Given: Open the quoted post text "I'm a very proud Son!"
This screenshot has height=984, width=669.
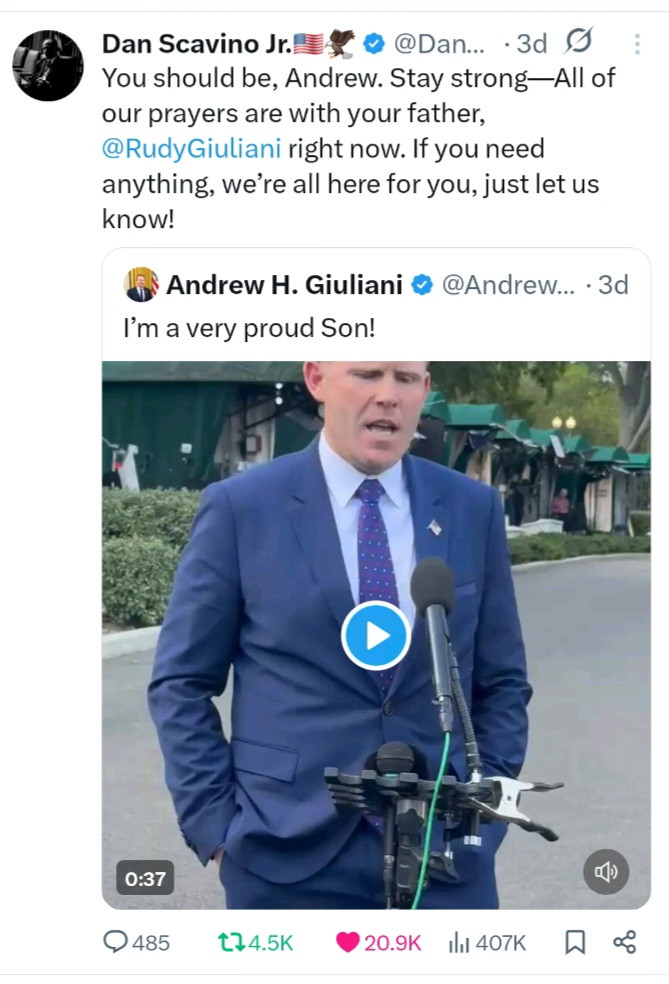Looking at the screenshot, I should [249, 327].
